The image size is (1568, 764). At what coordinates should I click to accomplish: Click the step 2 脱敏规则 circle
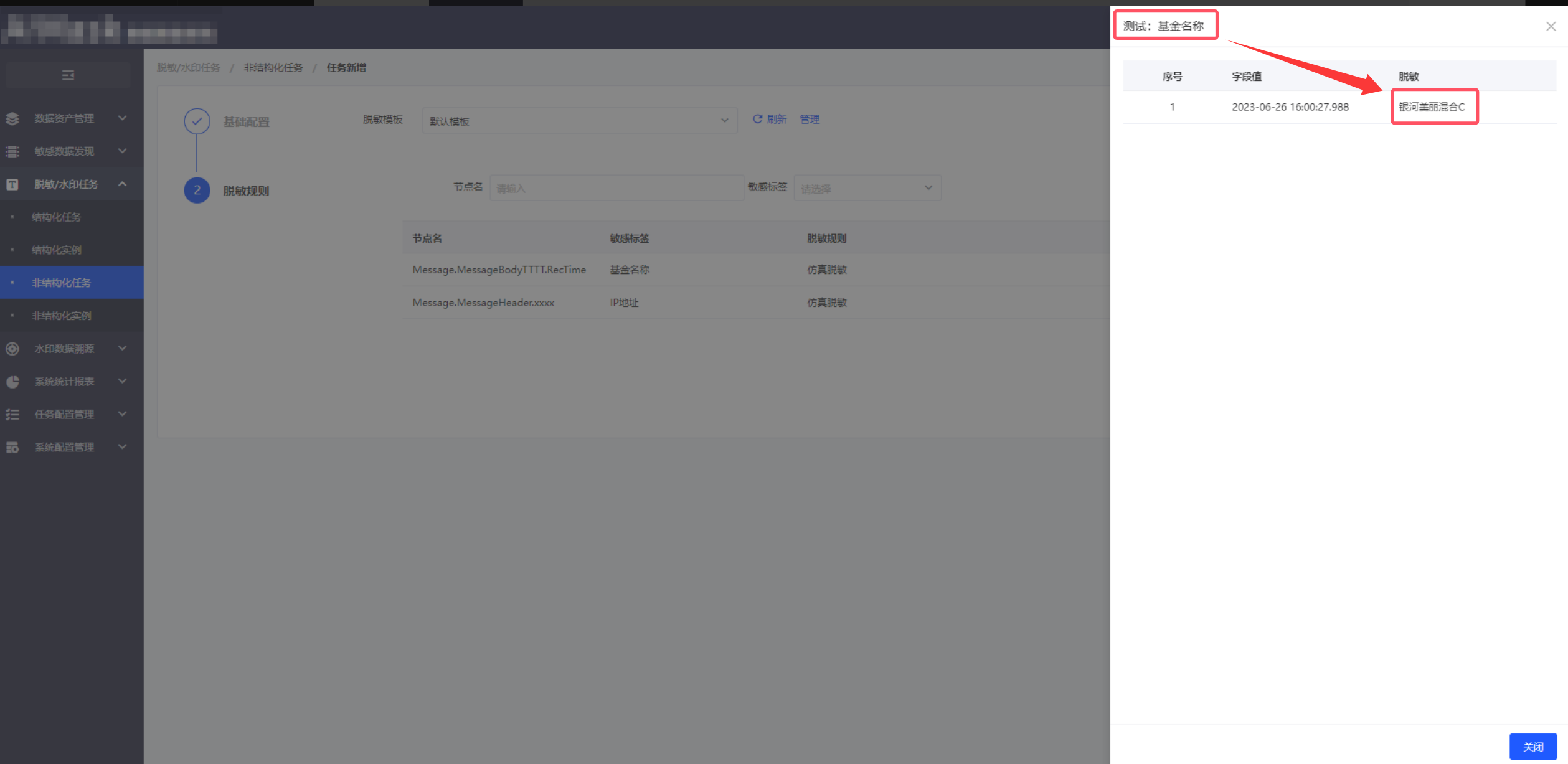197,191
